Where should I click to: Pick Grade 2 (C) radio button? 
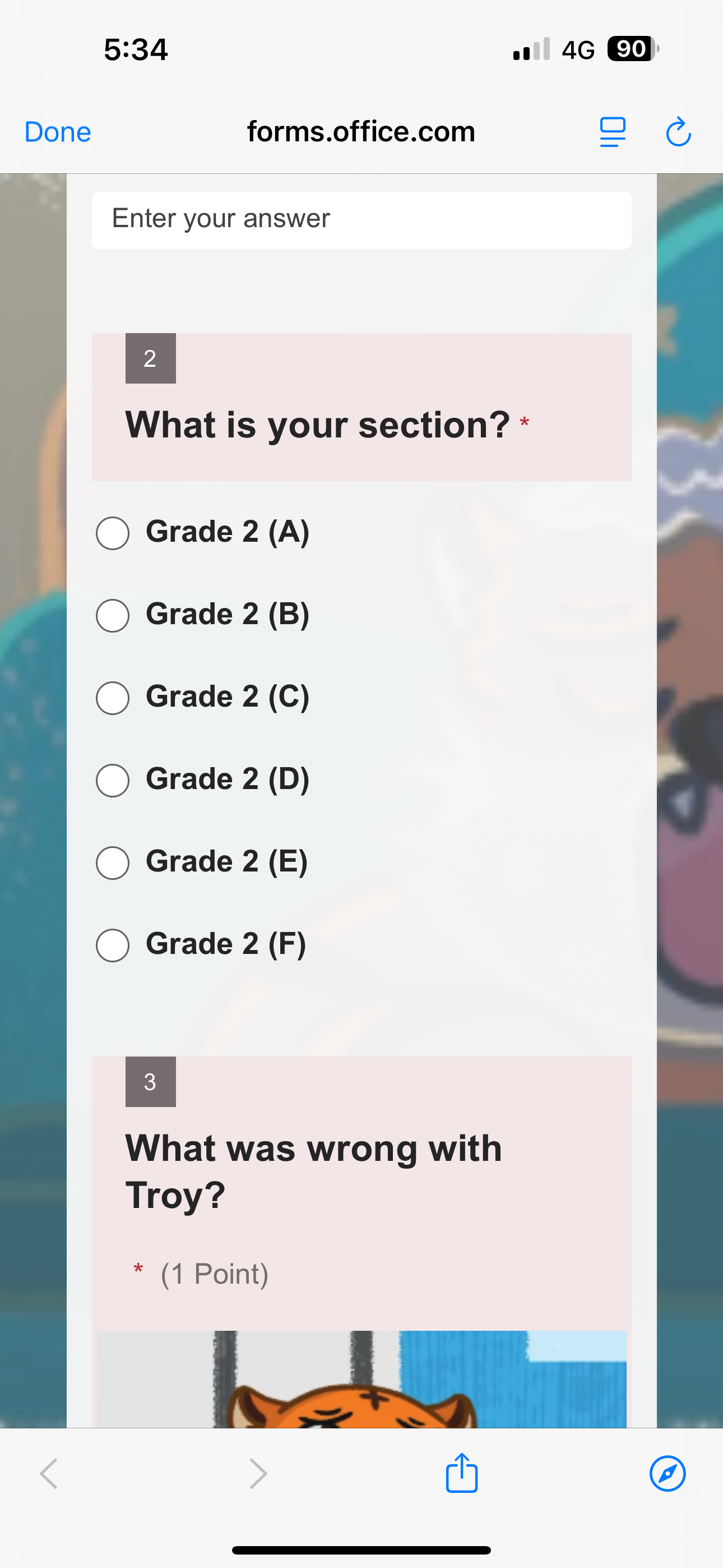pos(113,698)
